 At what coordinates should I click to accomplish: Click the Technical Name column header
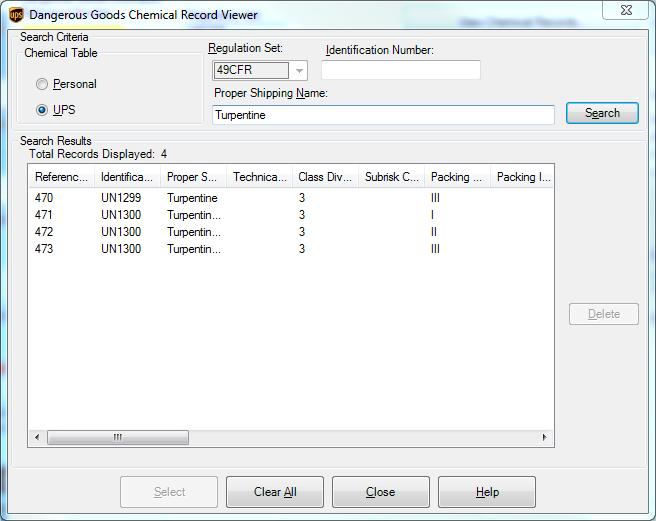(259, 177)
